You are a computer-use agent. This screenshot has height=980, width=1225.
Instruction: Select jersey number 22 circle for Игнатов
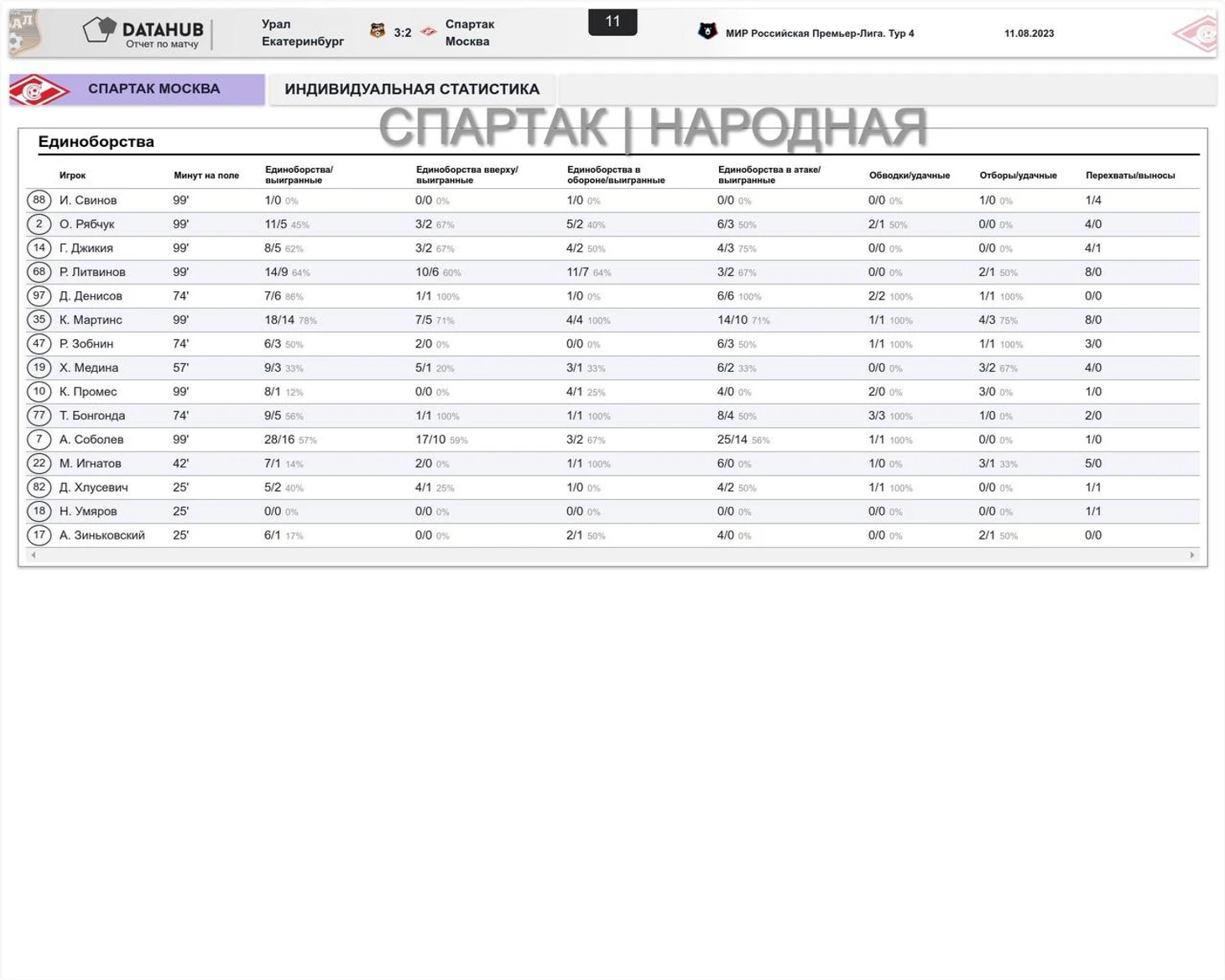(39, 463)
